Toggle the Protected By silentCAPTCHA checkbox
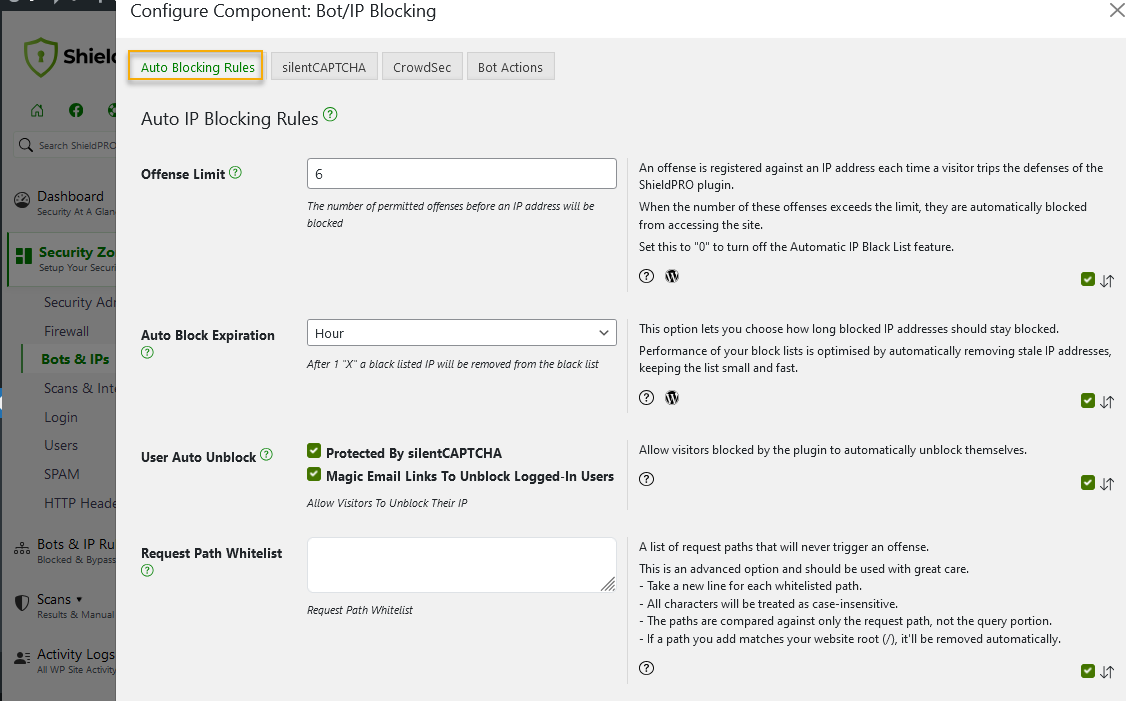The image size is (1126, 701). coord(314,450)
